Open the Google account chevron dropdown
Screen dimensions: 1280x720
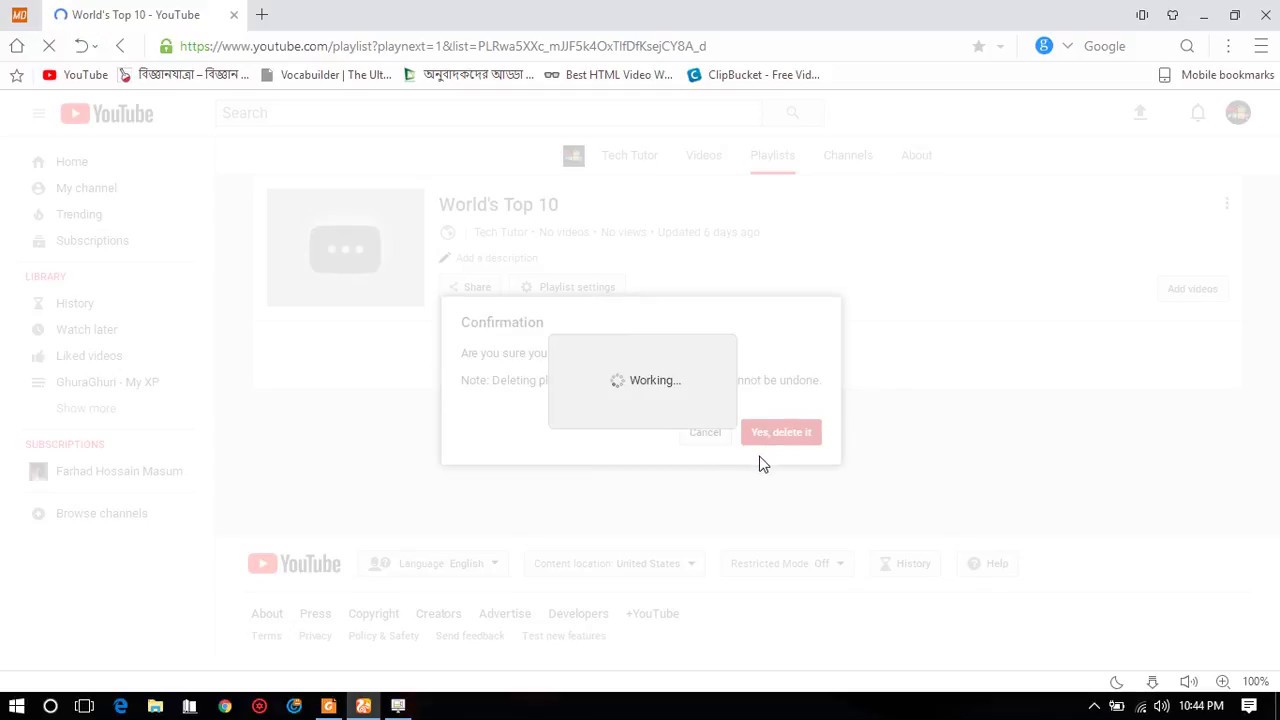click(x=1067, y=46)
